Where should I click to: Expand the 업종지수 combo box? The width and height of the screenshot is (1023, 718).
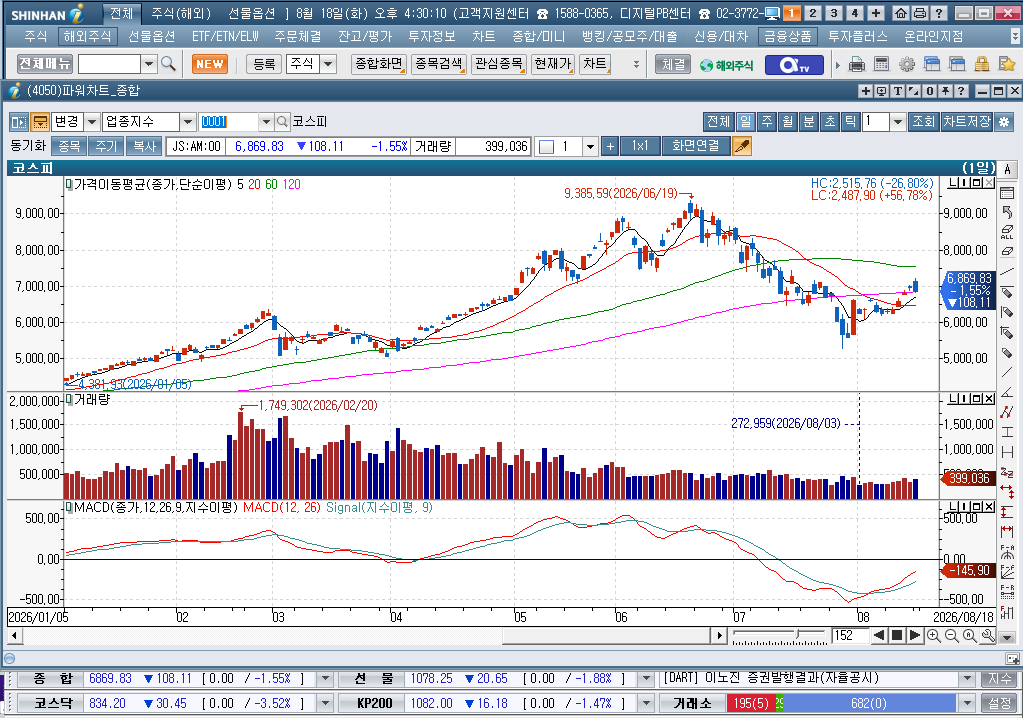188,121
